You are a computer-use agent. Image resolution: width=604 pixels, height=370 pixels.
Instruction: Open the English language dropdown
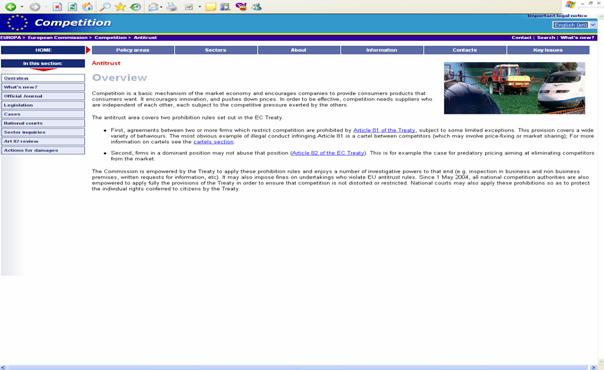[x=574, y=25]
